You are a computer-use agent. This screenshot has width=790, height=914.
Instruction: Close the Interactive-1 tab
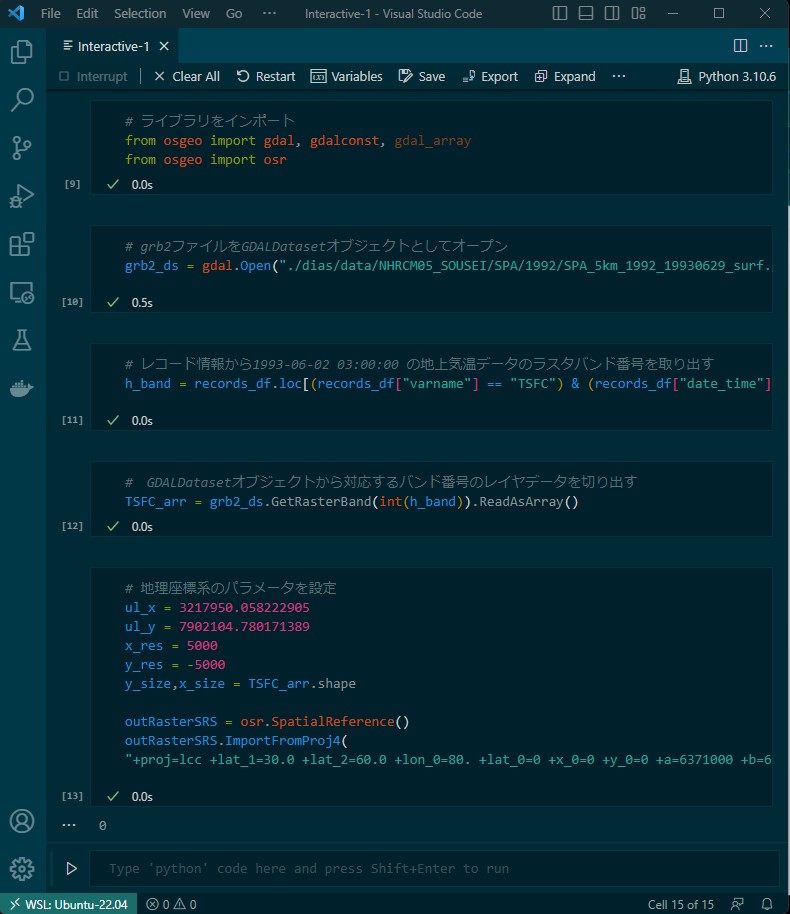click(x=164, y=46)
